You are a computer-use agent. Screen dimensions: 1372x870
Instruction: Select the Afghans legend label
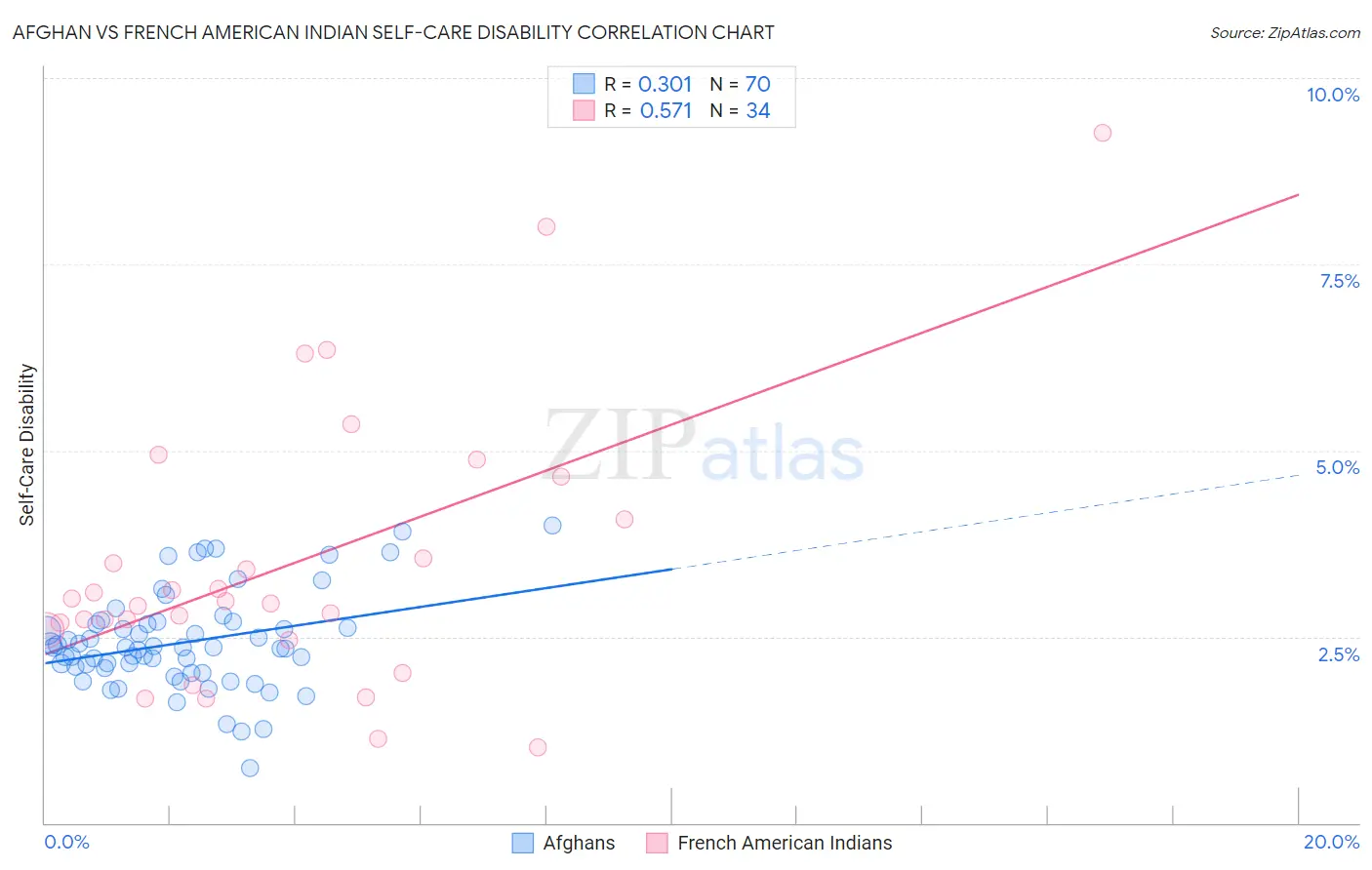579,843
